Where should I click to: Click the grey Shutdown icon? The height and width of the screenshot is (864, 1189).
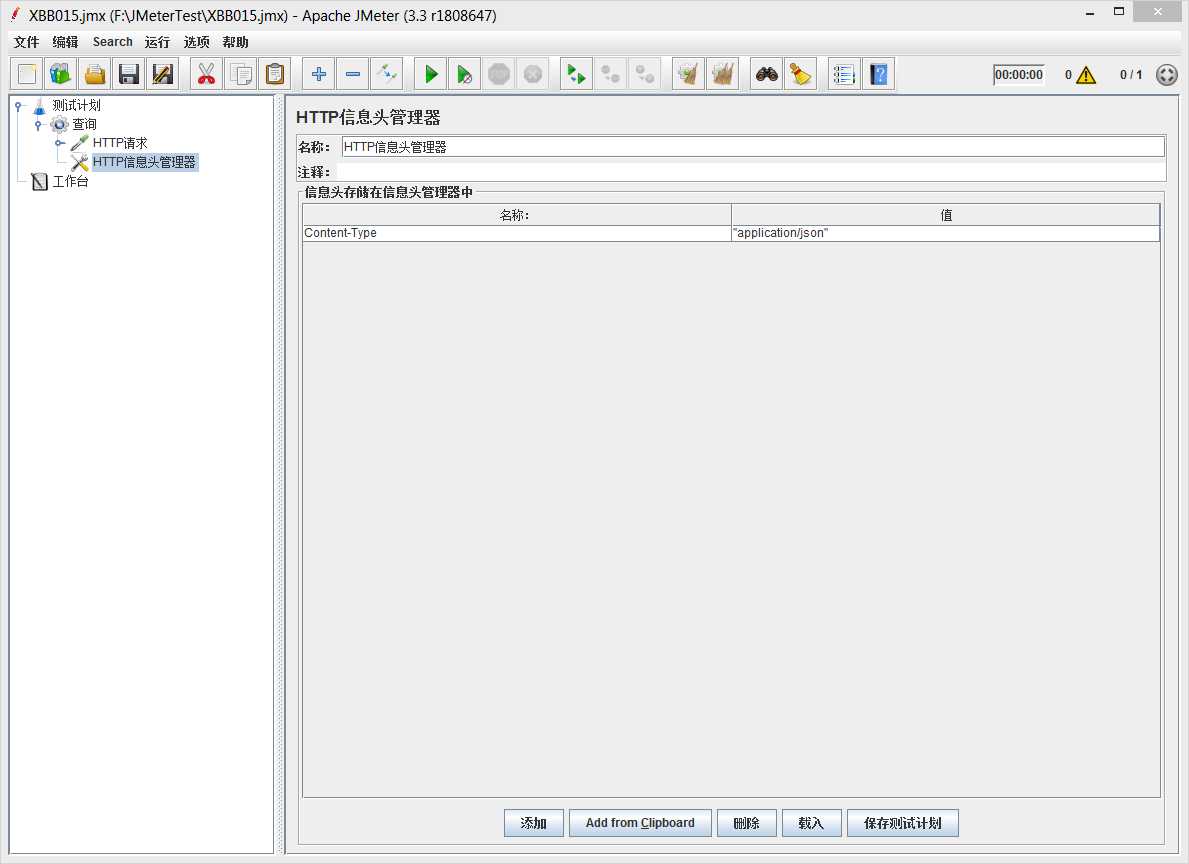click(x=532, y=74)
